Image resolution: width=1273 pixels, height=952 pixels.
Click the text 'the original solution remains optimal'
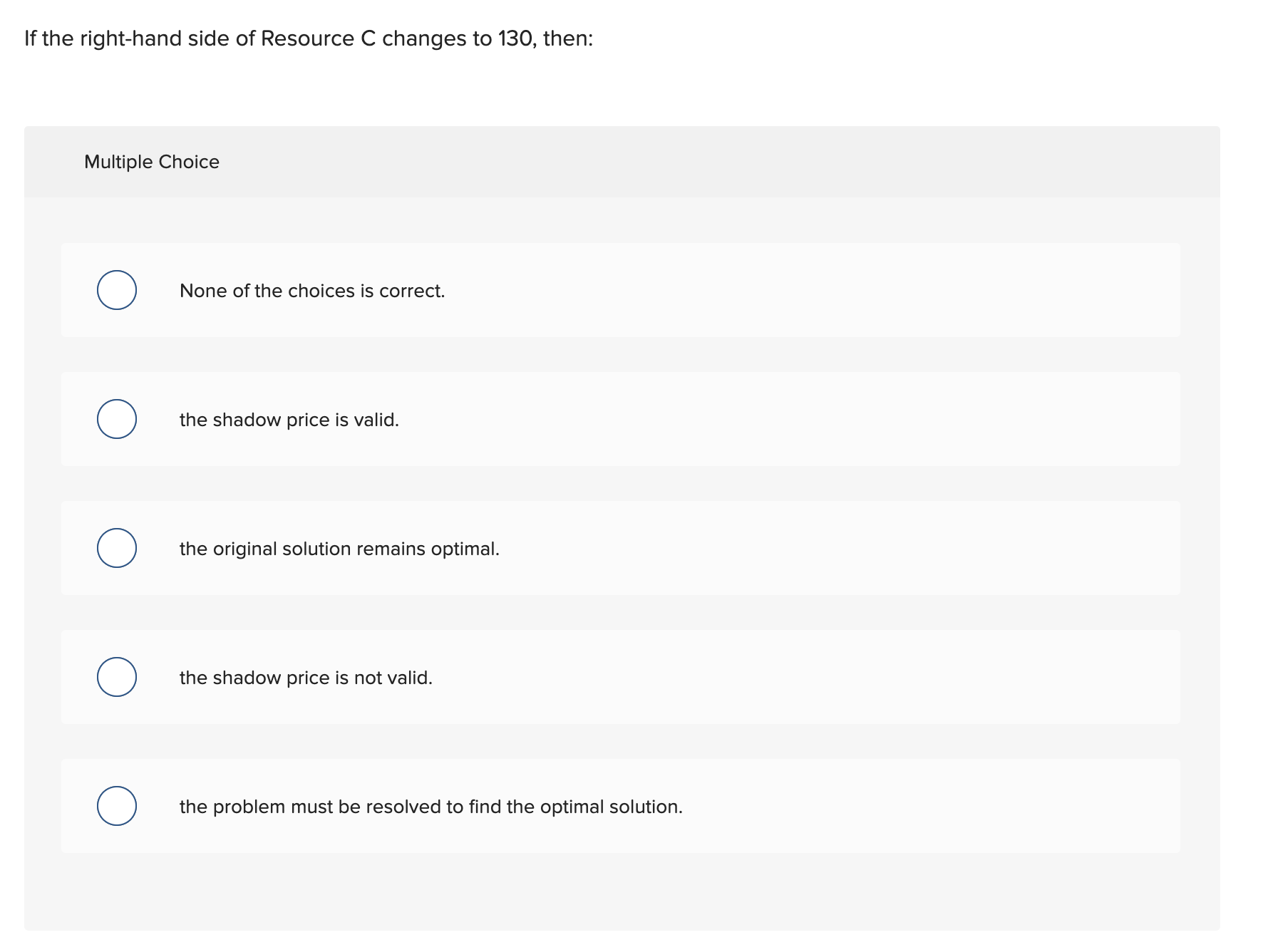tap(340, 548)
